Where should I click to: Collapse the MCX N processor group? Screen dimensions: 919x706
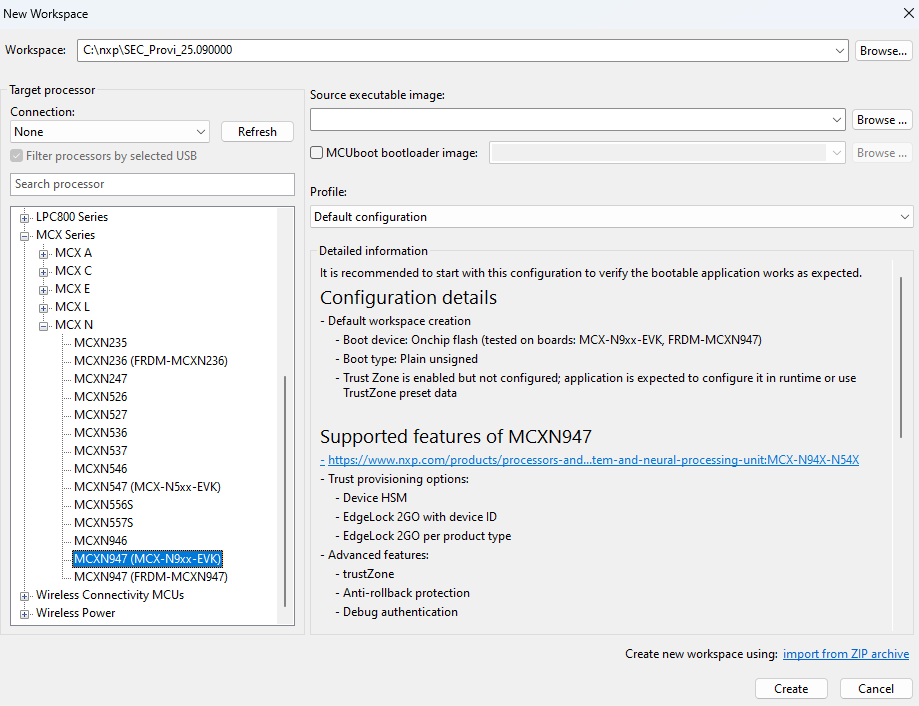tap(44, 325)
